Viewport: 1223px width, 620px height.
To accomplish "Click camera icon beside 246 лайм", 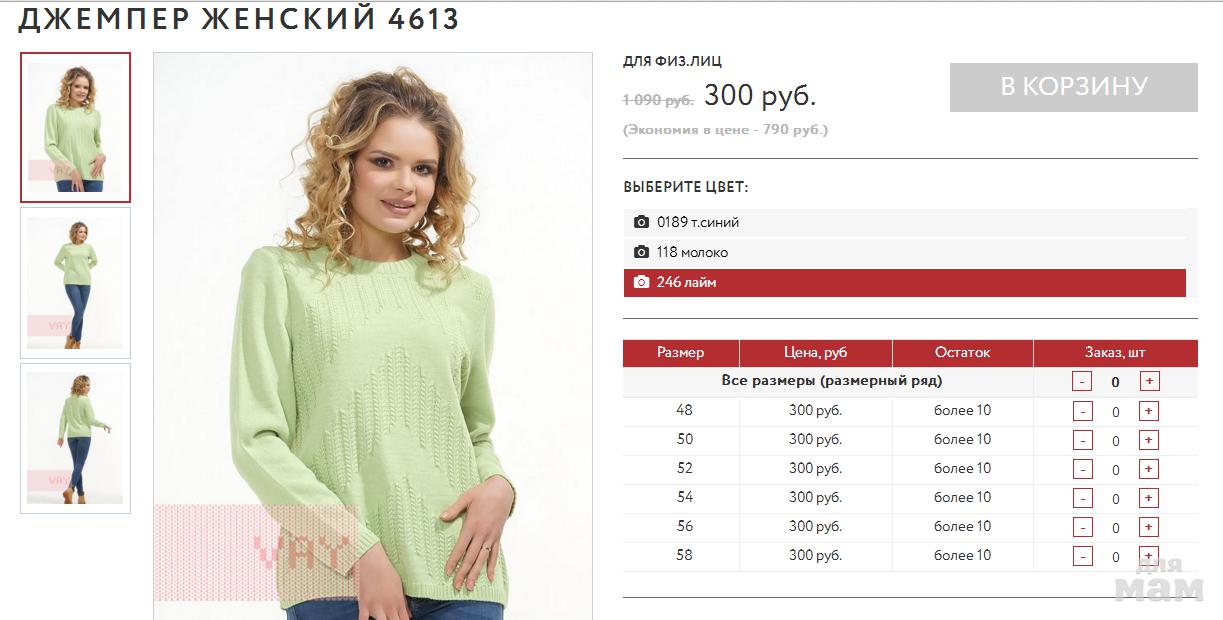I will click(x=641, y=282).
